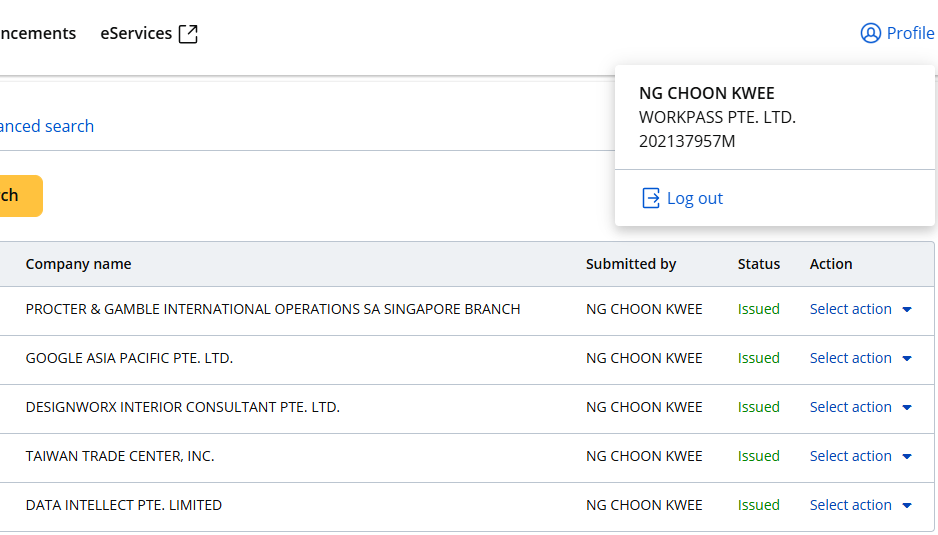The image size is (938, 535).
Task: Open the eServices menu item
Action: [136, 34]
